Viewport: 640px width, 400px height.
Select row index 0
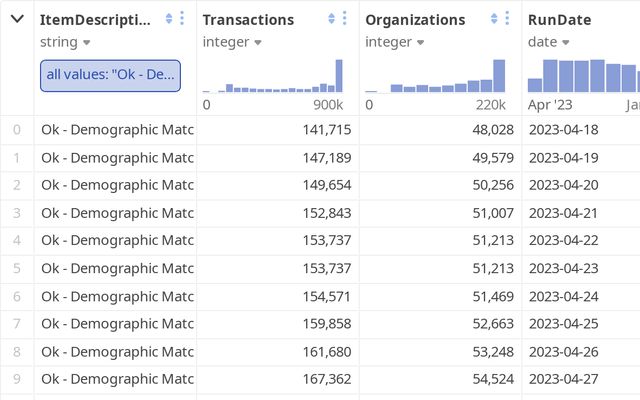click(x=16, y=129)
